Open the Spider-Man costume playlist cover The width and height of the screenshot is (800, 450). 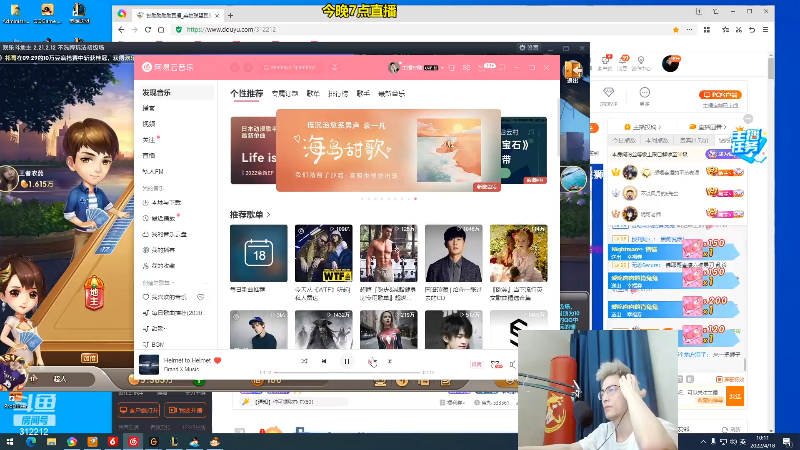pyautogui.click(x=388, y=330)
